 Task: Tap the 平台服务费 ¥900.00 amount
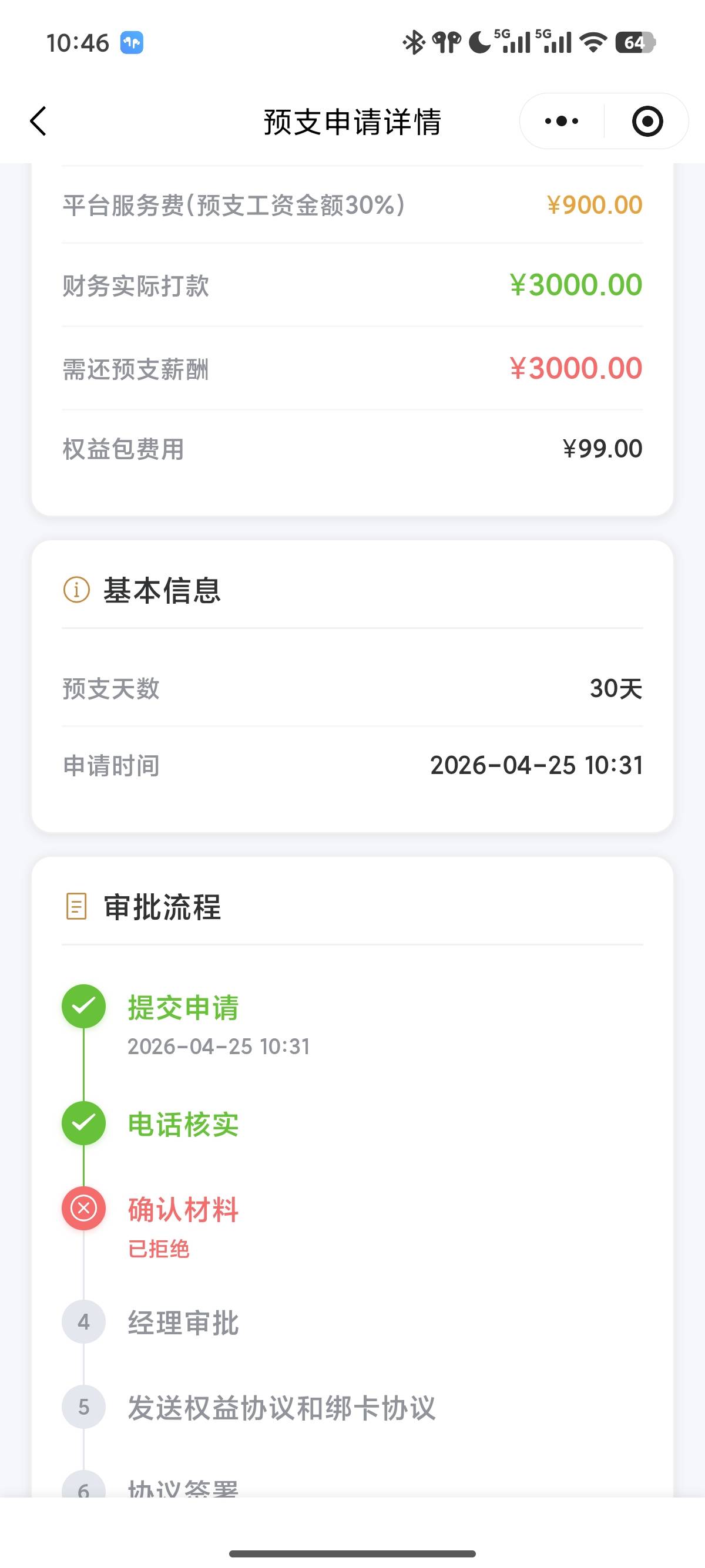pos(594,205)
